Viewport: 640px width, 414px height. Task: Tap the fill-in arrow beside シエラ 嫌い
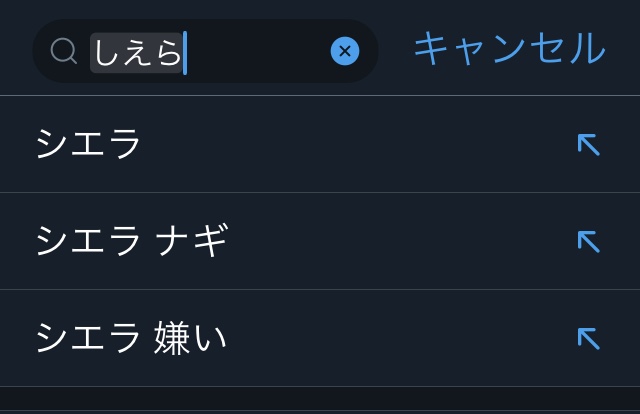point(589,338)
